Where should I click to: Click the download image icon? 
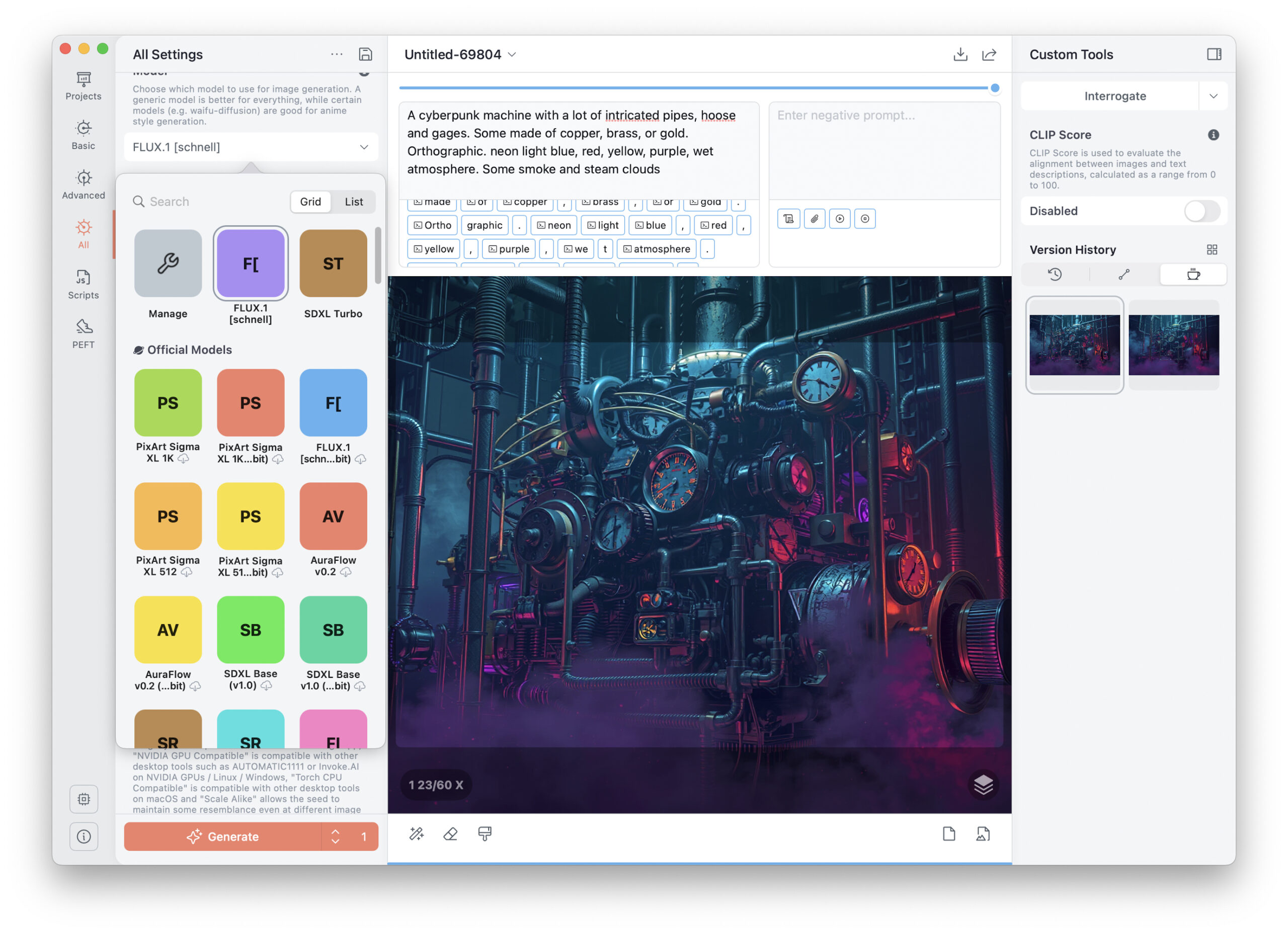960,54
